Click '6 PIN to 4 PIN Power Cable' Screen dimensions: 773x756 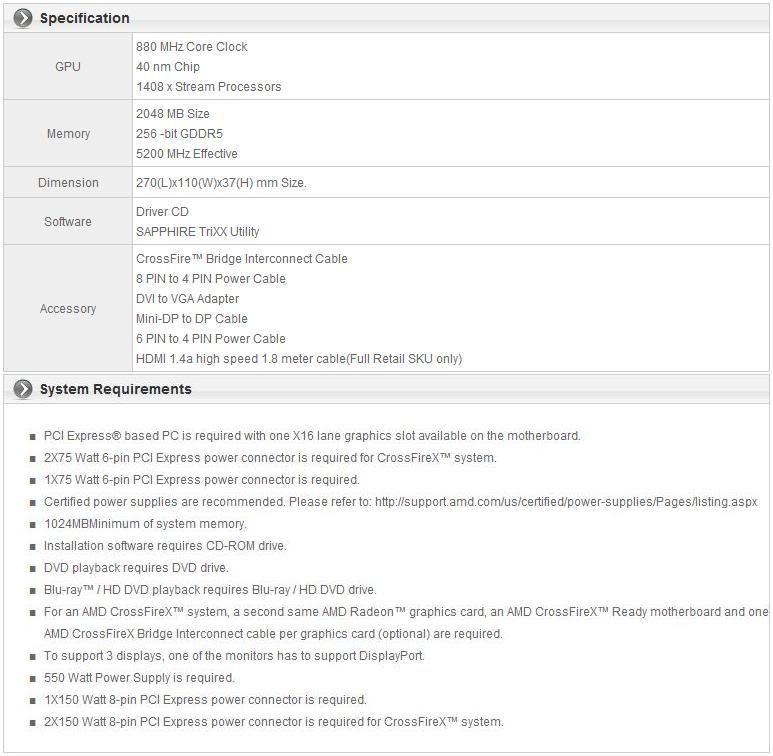pos(211,339)
